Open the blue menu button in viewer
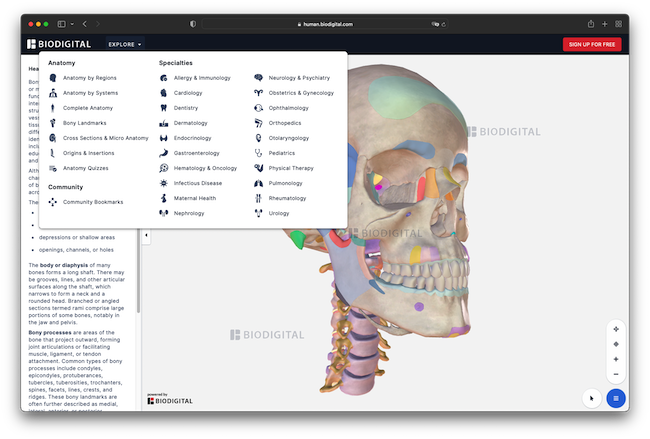The height and width of the screenshot is (439, 650). [x=616, y=398]
